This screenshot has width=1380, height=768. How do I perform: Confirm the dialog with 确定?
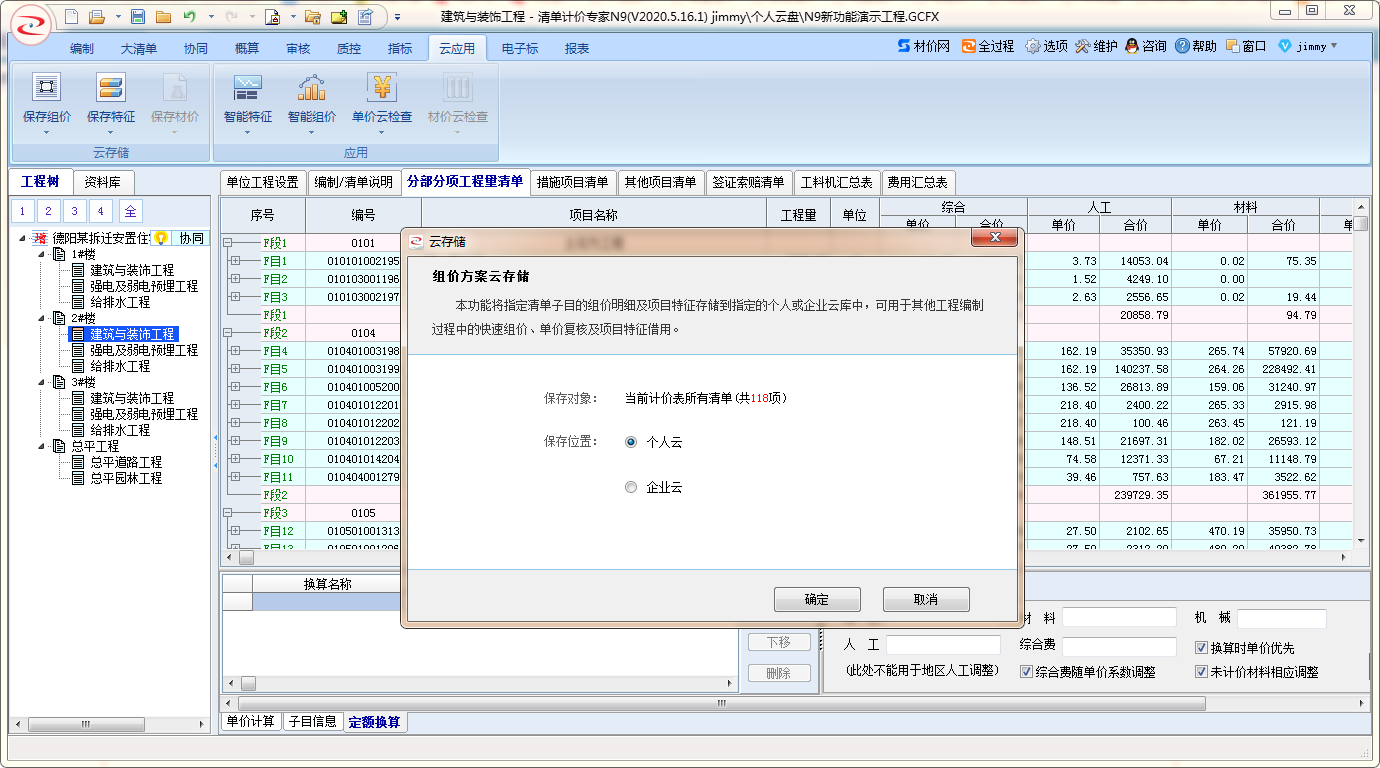817,599
